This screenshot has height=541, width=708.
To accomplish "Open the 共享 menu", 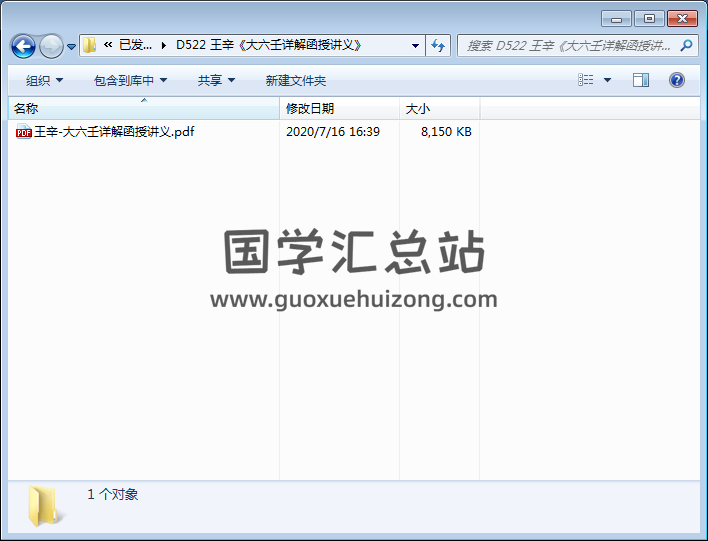I will [216, 80].
